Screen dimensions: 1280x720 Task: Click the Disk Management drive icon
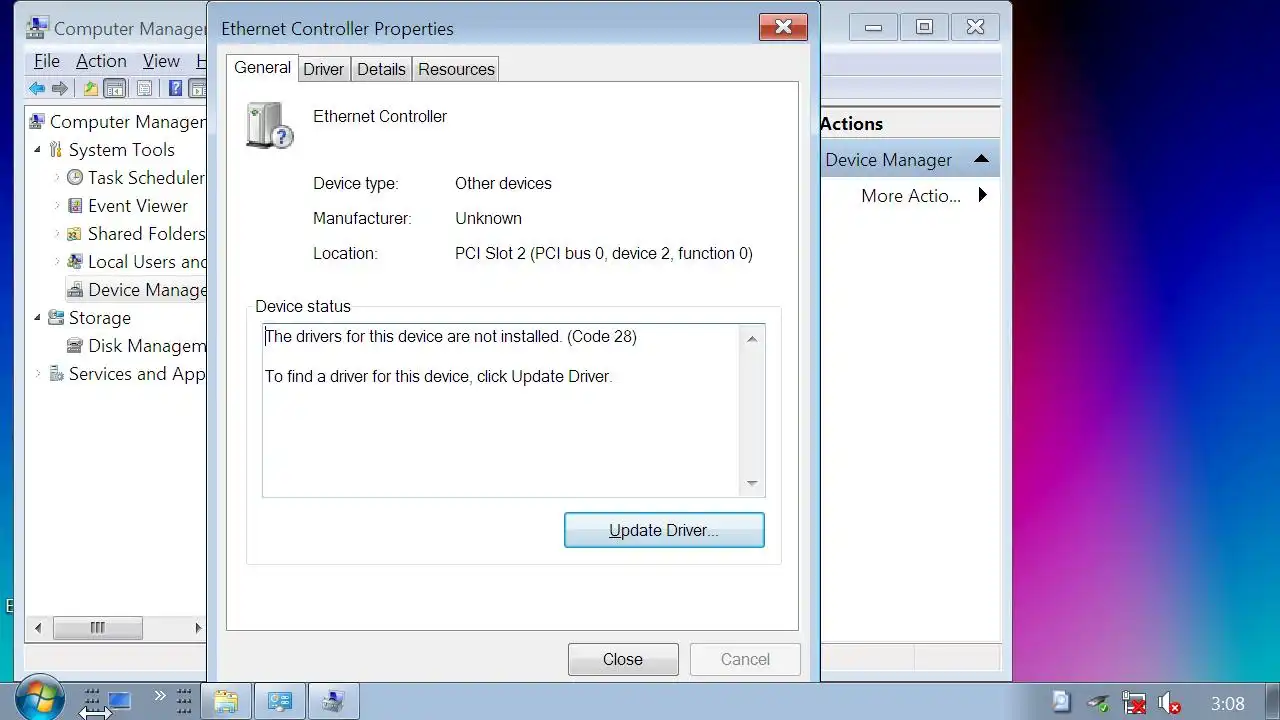tap(75, 346)
